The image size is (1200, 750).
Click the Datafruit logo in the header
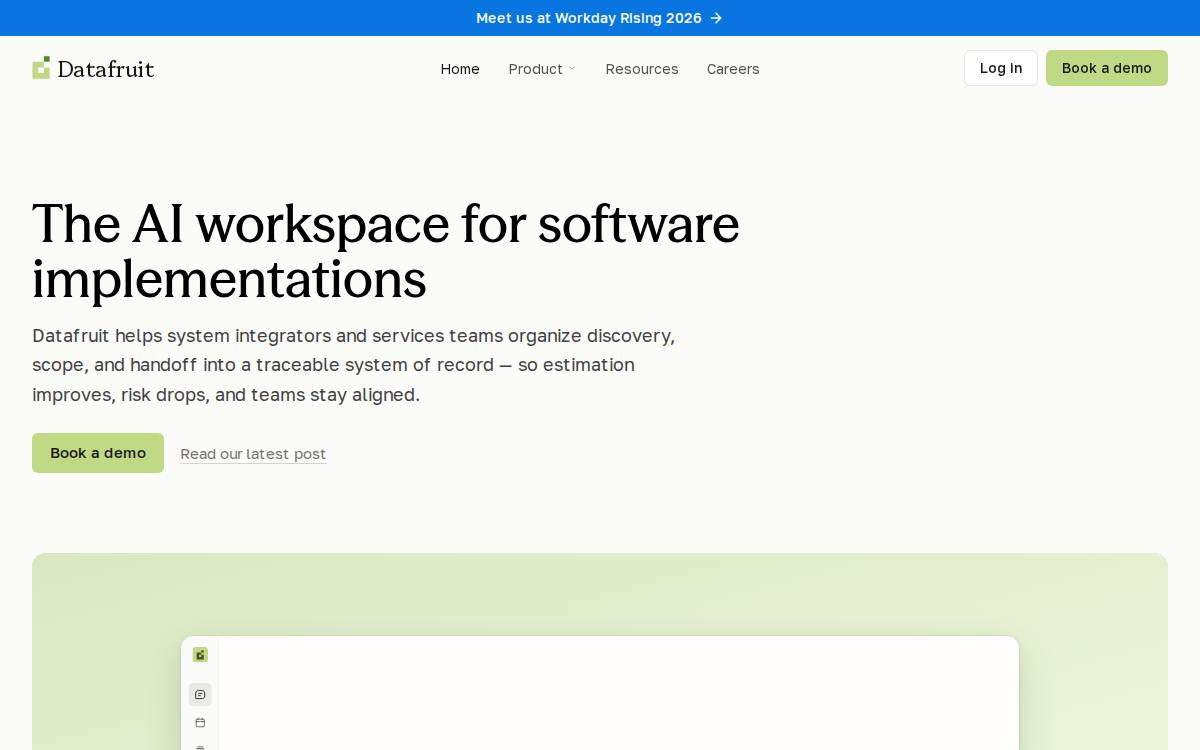click(93, 68)
